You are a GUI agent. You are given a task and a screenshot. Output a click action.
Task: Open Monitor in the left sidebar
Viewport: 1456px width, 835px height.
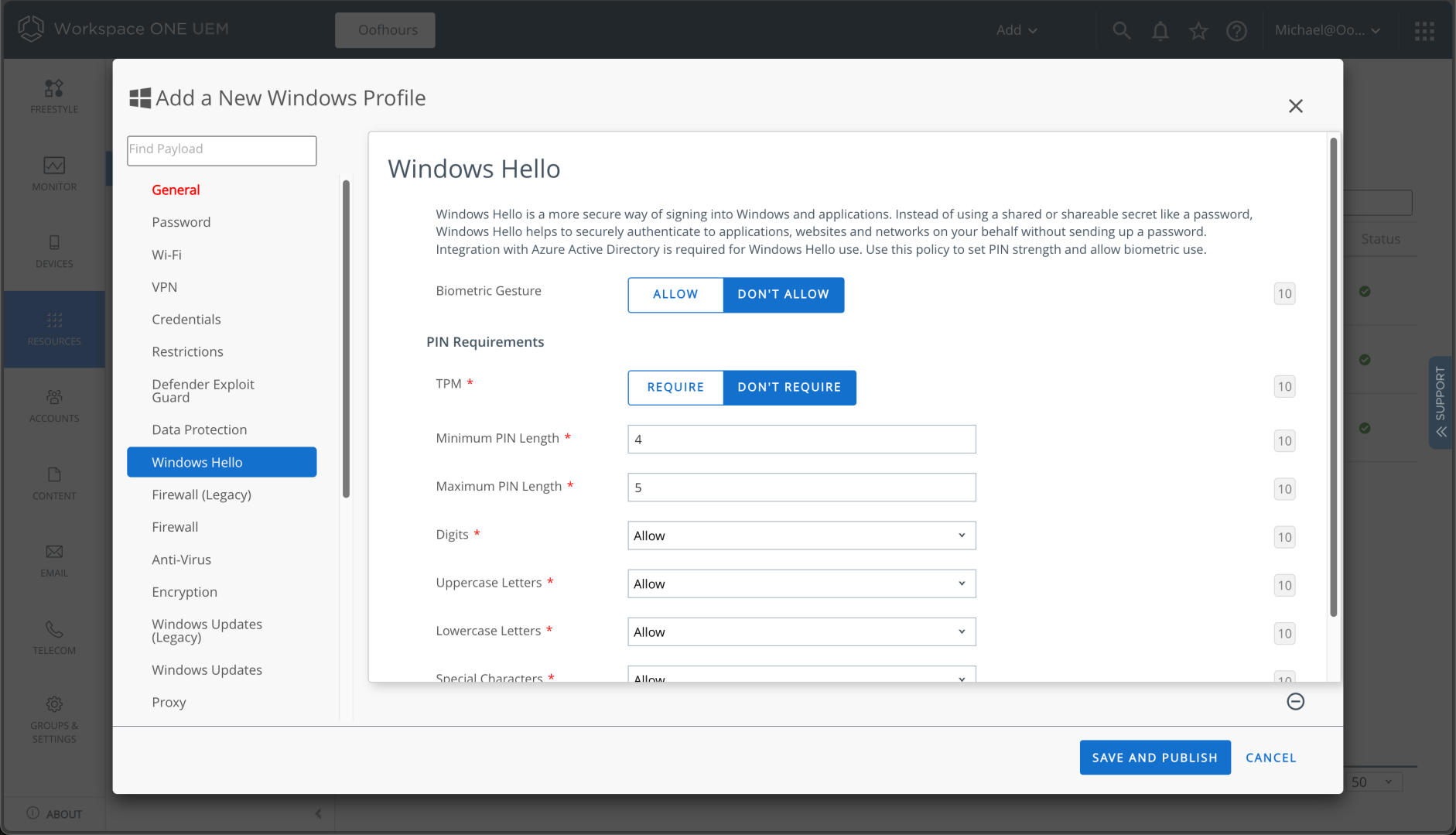pyautogui.click(x=54, y=173)
